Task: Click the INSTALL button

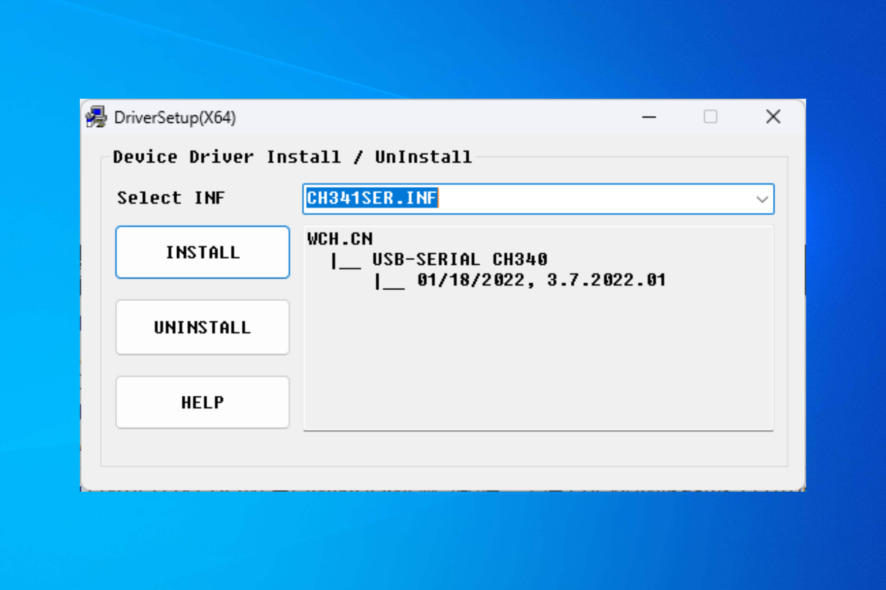Action: tap(202, 252)
